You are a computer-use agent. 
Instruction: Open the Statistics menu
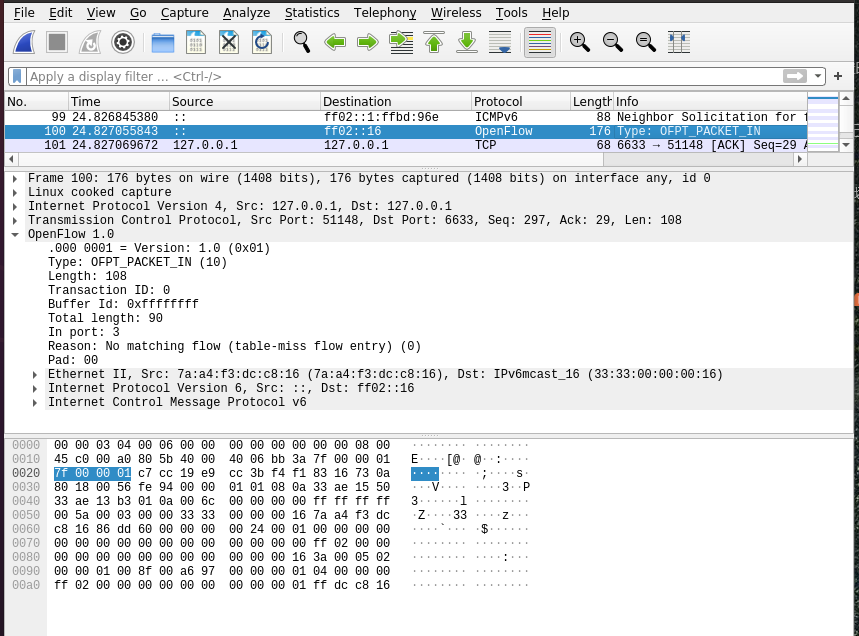(312, 13)
